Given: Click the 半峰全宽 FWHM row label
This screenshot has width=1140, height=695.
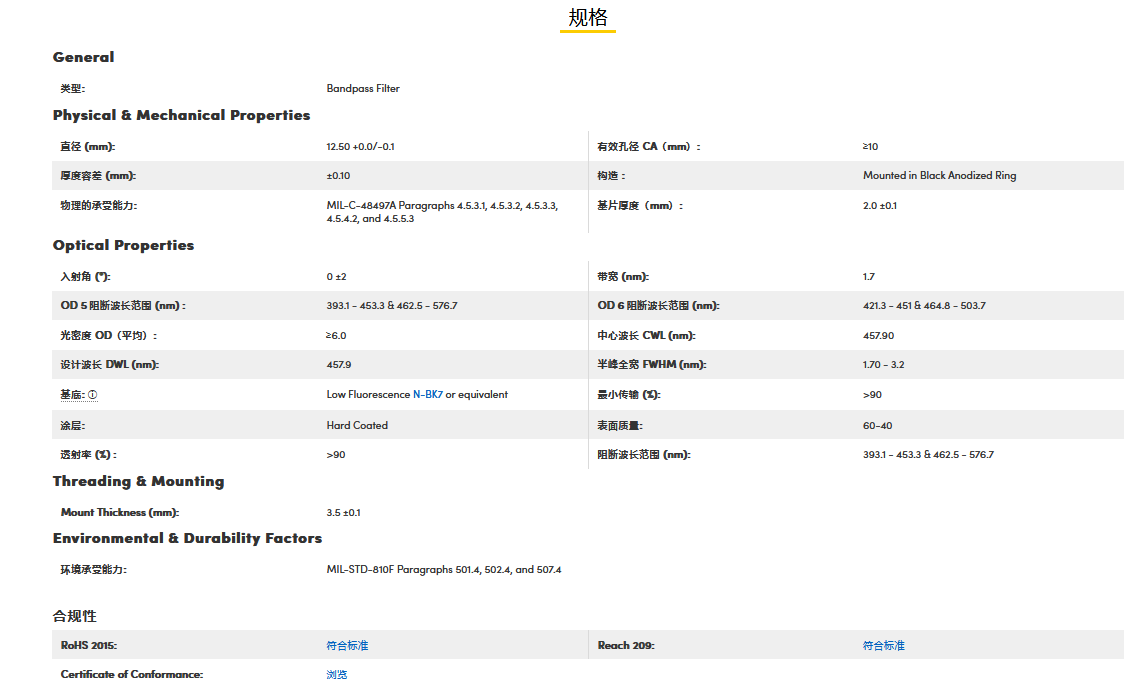Looking at the screenshot, I should 652,365.
